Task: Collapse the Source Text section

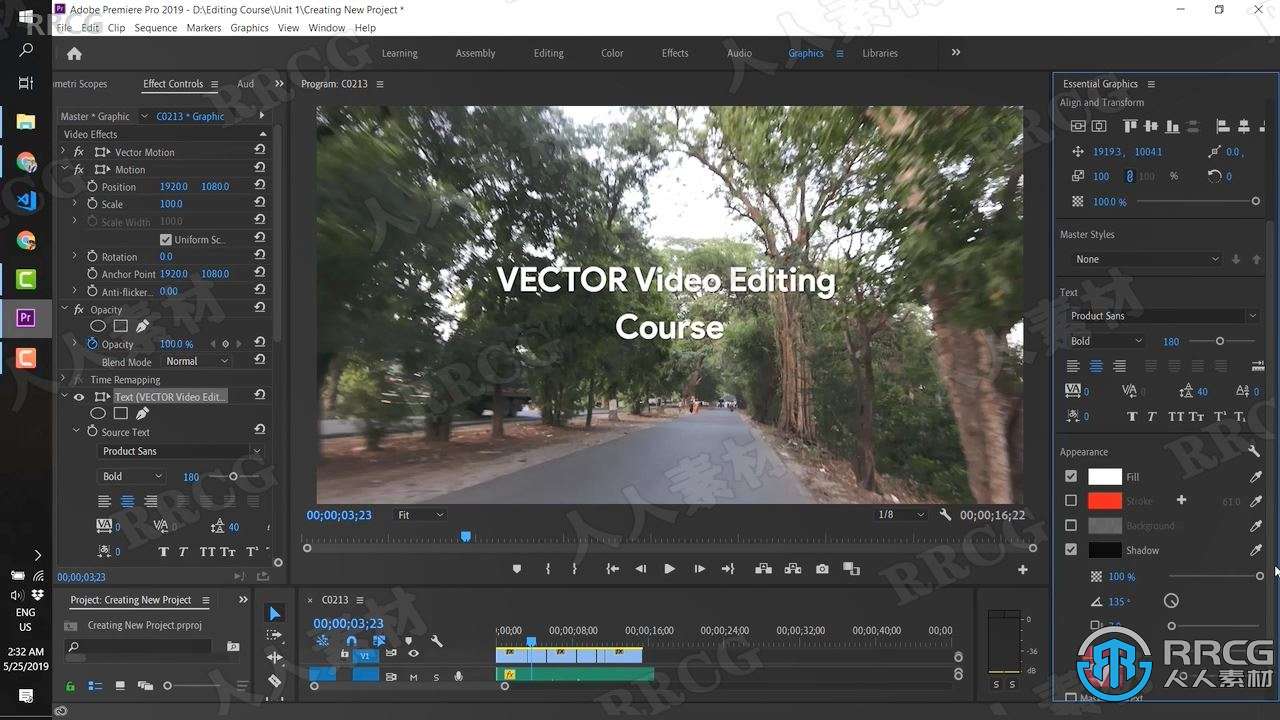Action: [76, 432]
